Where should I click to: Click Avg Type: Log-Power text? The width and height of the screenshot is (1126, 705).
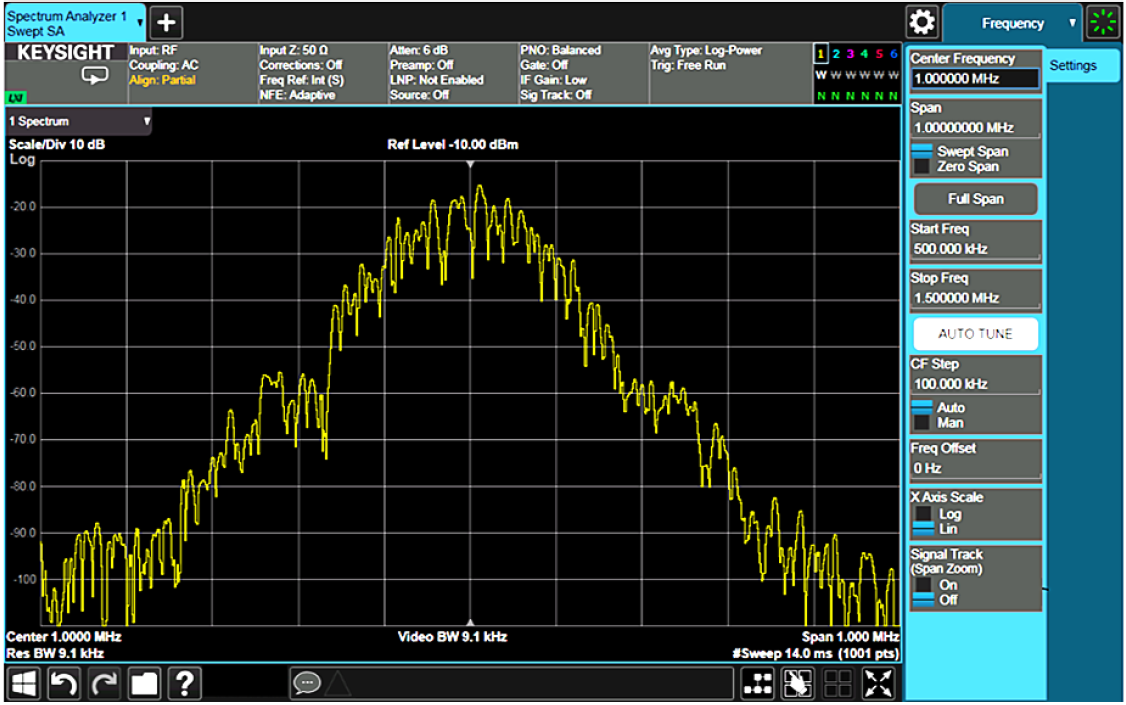click(706, 50)
